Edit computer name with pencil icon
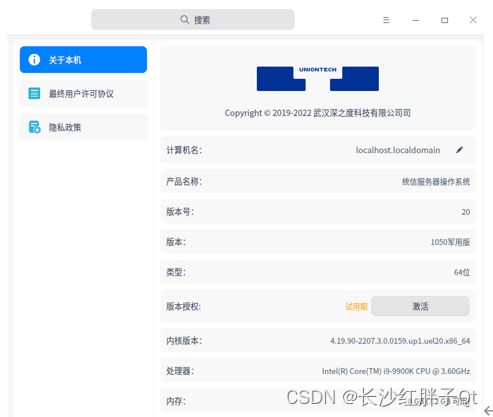 point(459,150)
